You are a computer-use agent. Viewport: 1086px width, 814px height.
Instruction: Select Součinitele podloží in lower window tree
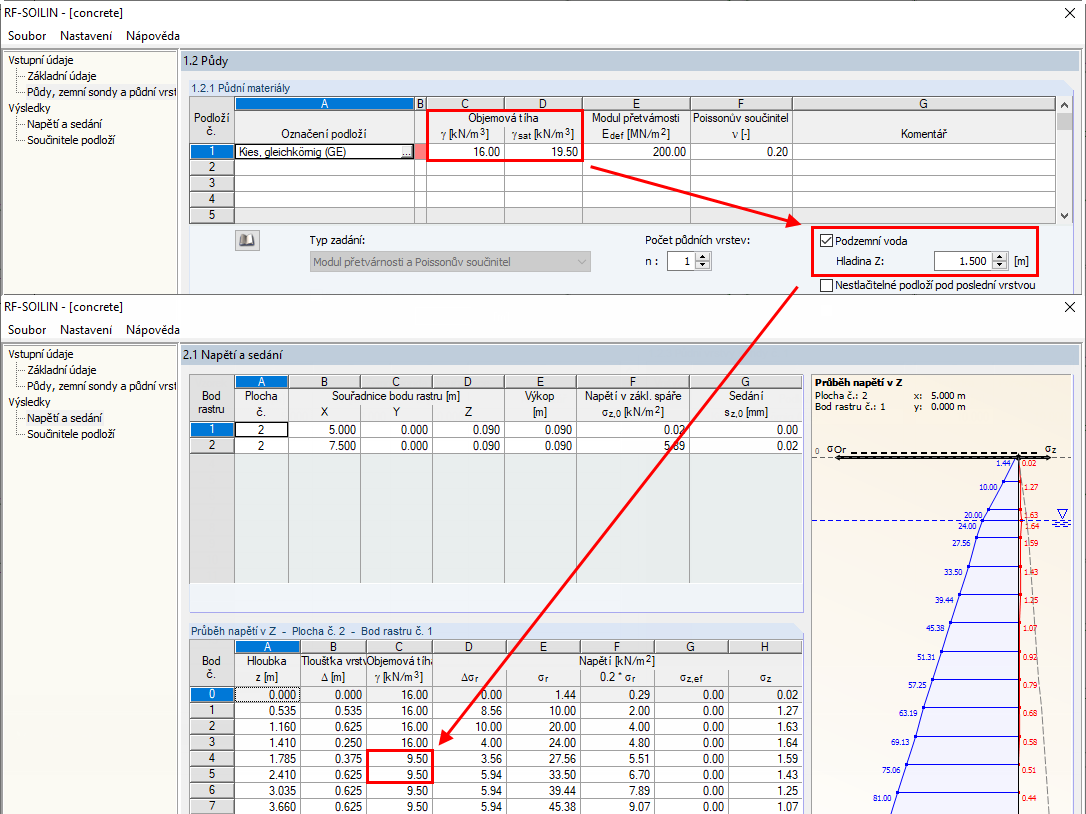point(70,434)
